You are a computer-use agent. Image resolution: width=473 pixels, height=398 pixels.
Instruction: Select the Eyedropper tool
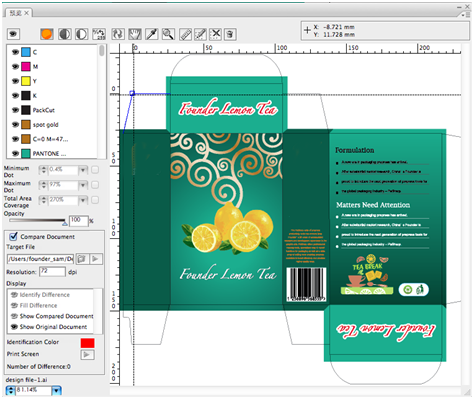pos(152,34)
